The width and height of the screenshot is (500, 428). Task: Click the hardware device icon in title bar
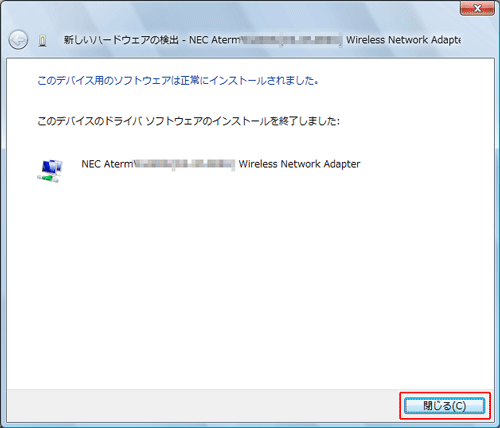coord(42,40)
